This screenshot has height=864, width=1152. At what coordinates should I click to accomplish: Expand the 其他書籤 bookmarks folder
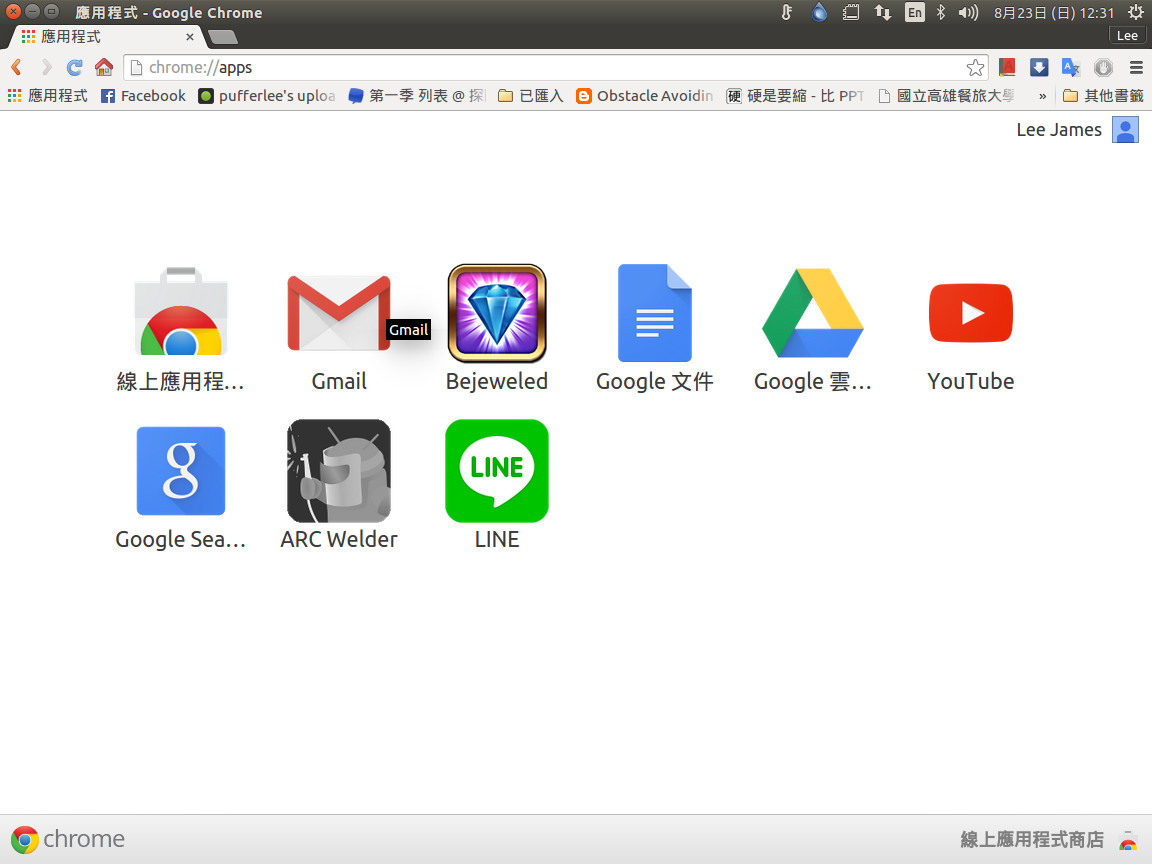[1103, 96]
